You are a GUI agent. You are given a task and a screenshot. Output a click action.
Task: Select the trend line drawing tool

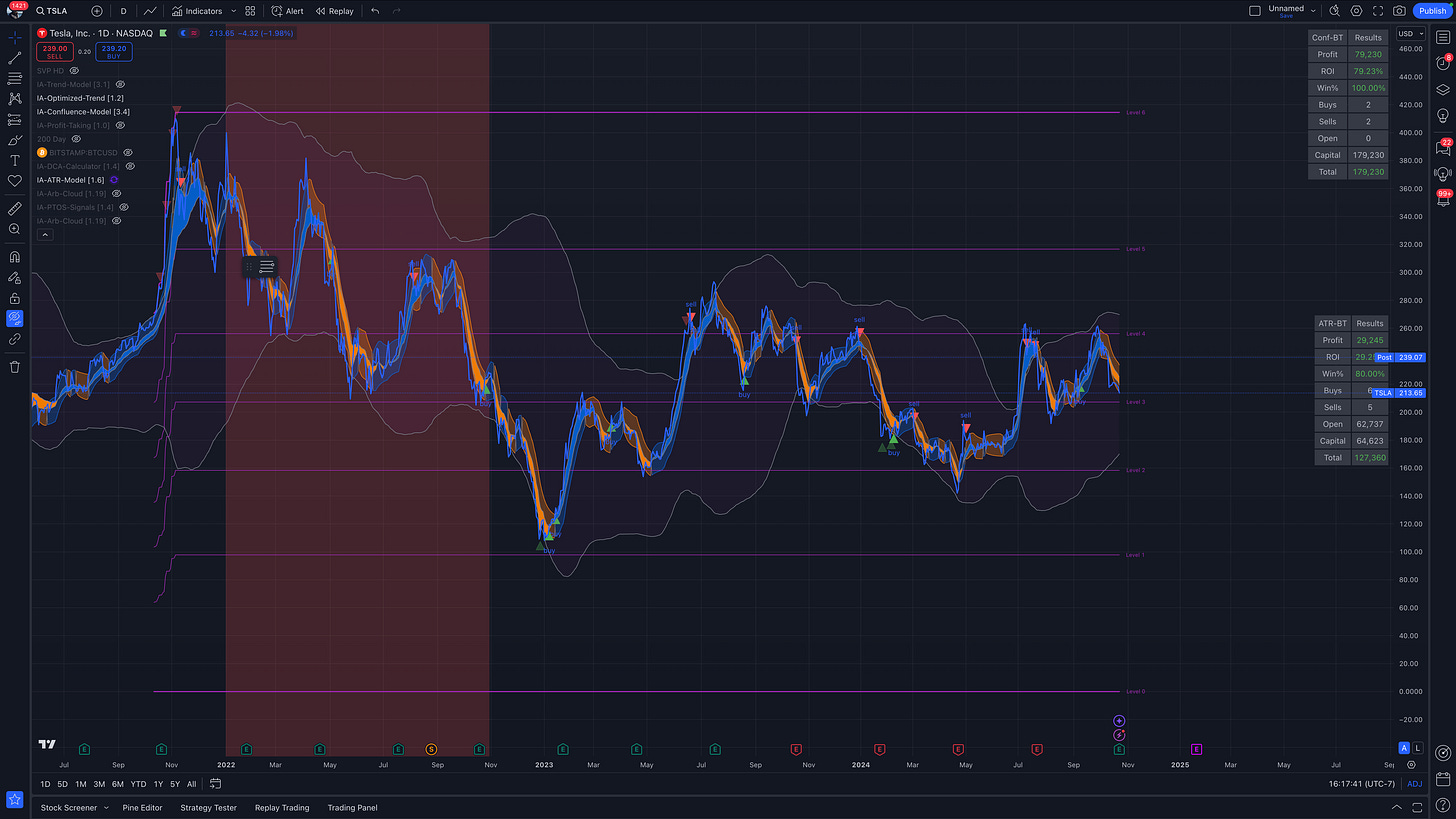point(14,58)
